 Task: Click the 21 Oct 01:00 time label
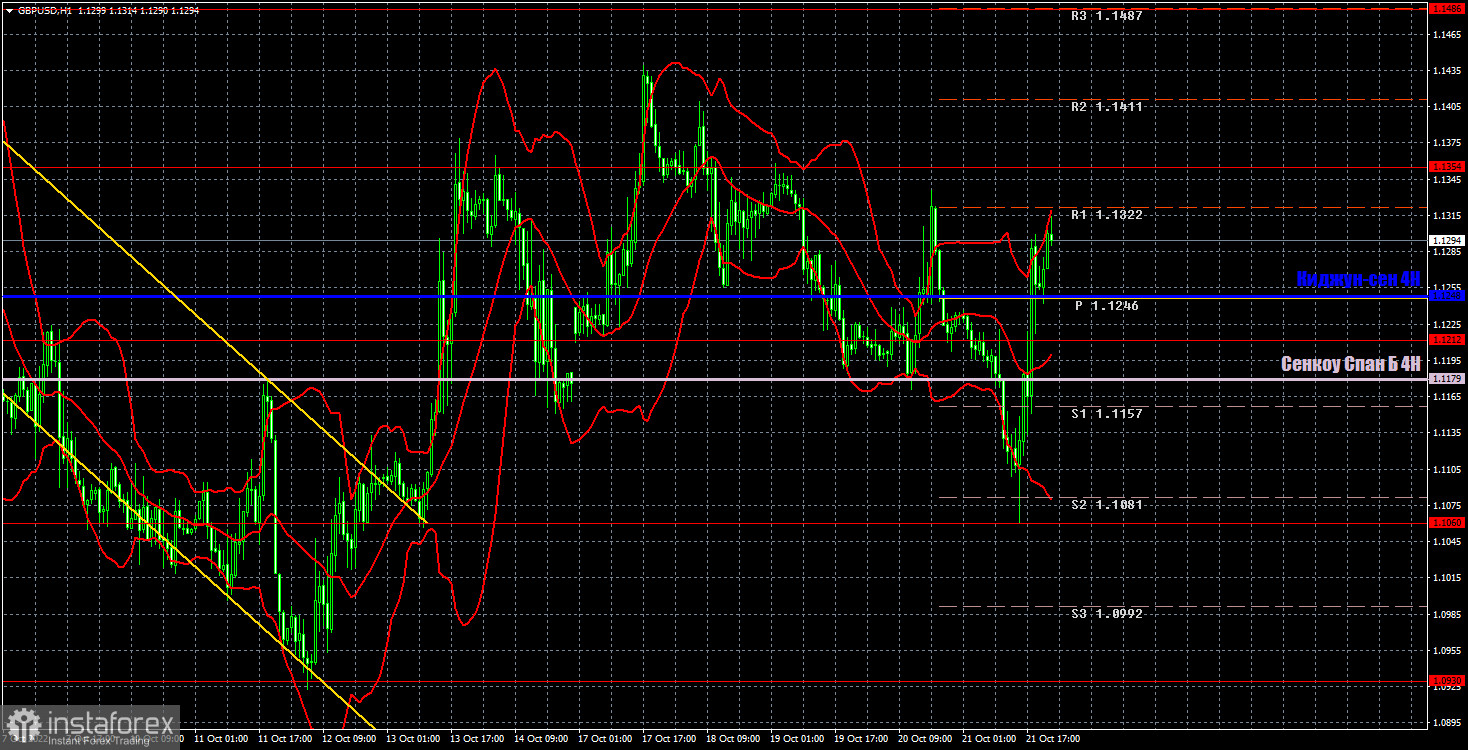(x=990, y=740)
